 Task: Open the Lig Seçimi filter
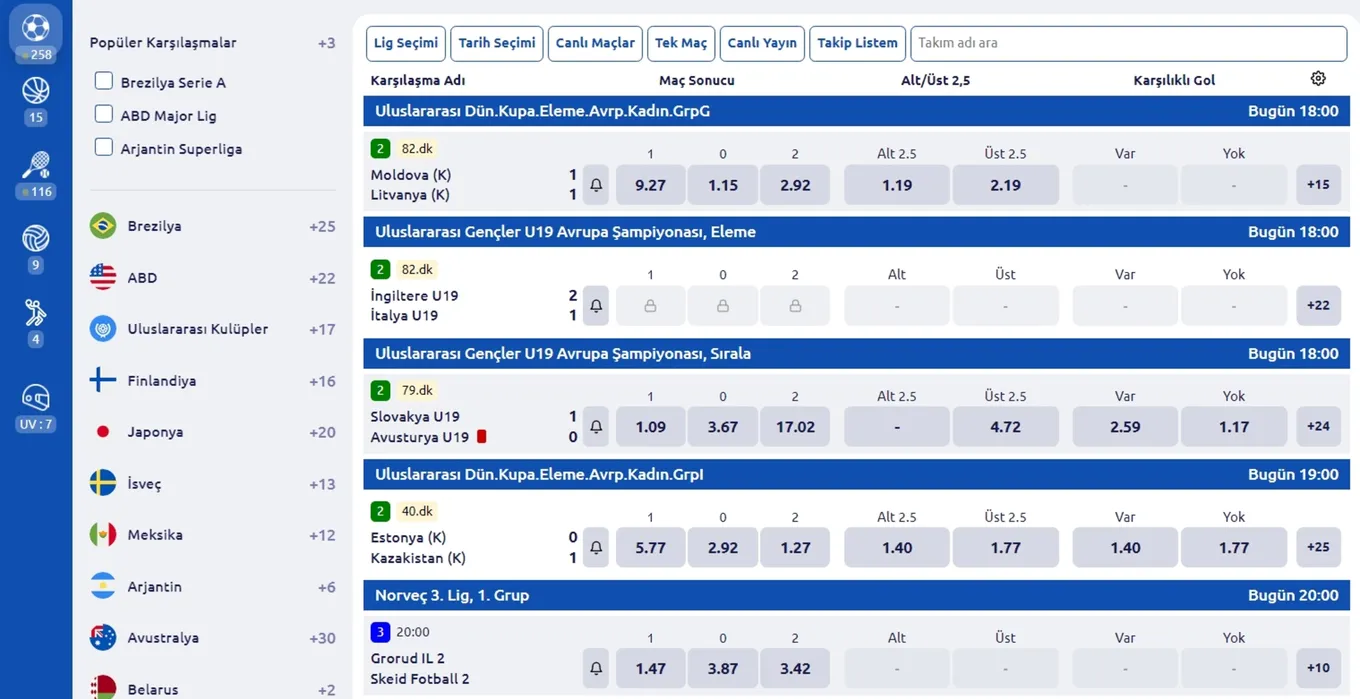click(405, 43)
